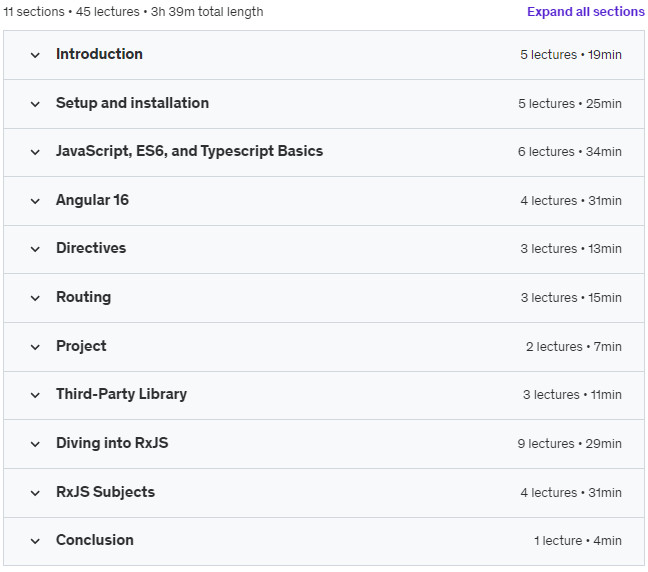Select the Project title

81,346
